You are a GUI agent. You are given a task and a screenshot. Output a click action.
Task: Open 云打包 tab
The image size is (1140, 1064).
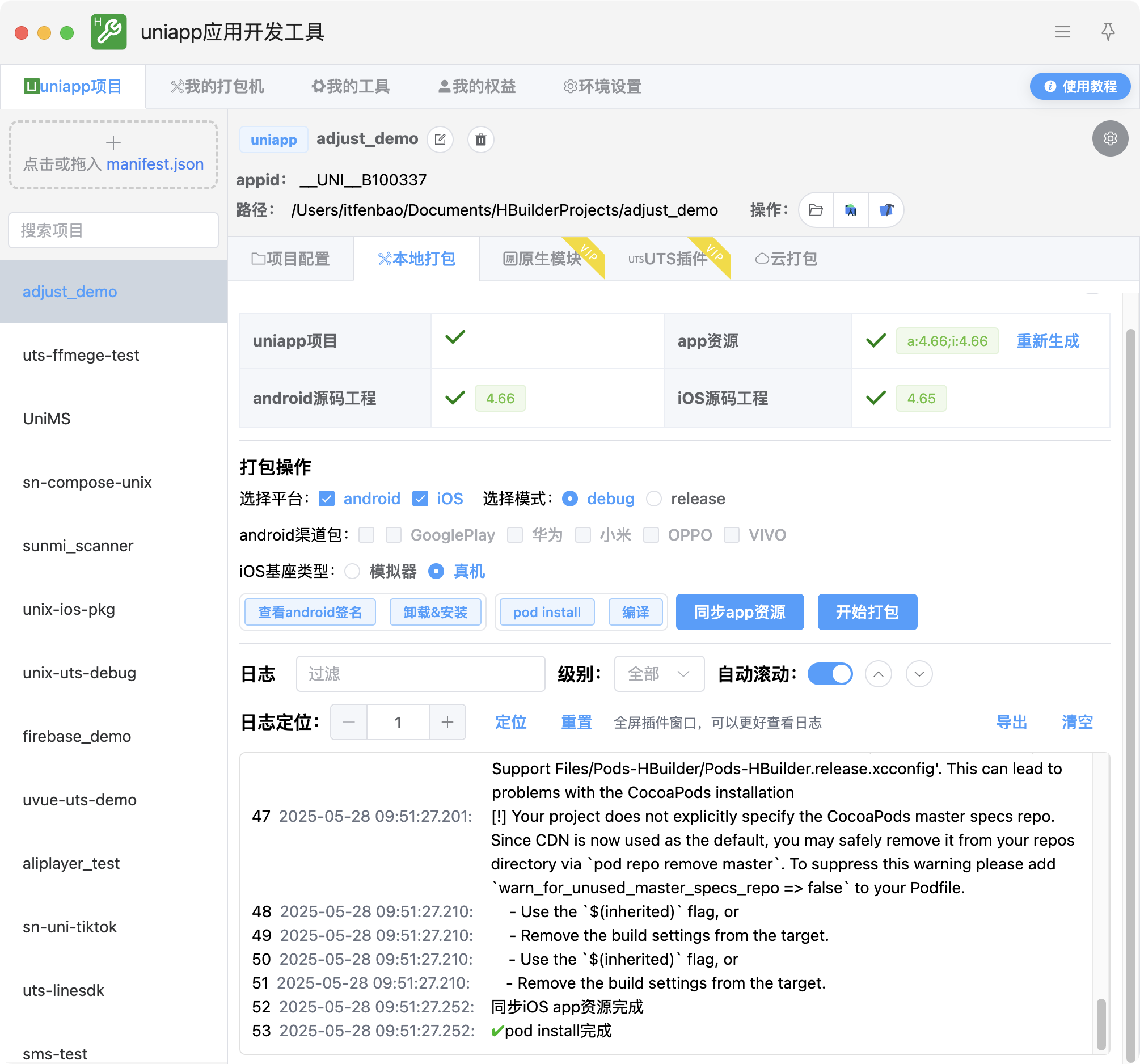(x=786, y=259)
